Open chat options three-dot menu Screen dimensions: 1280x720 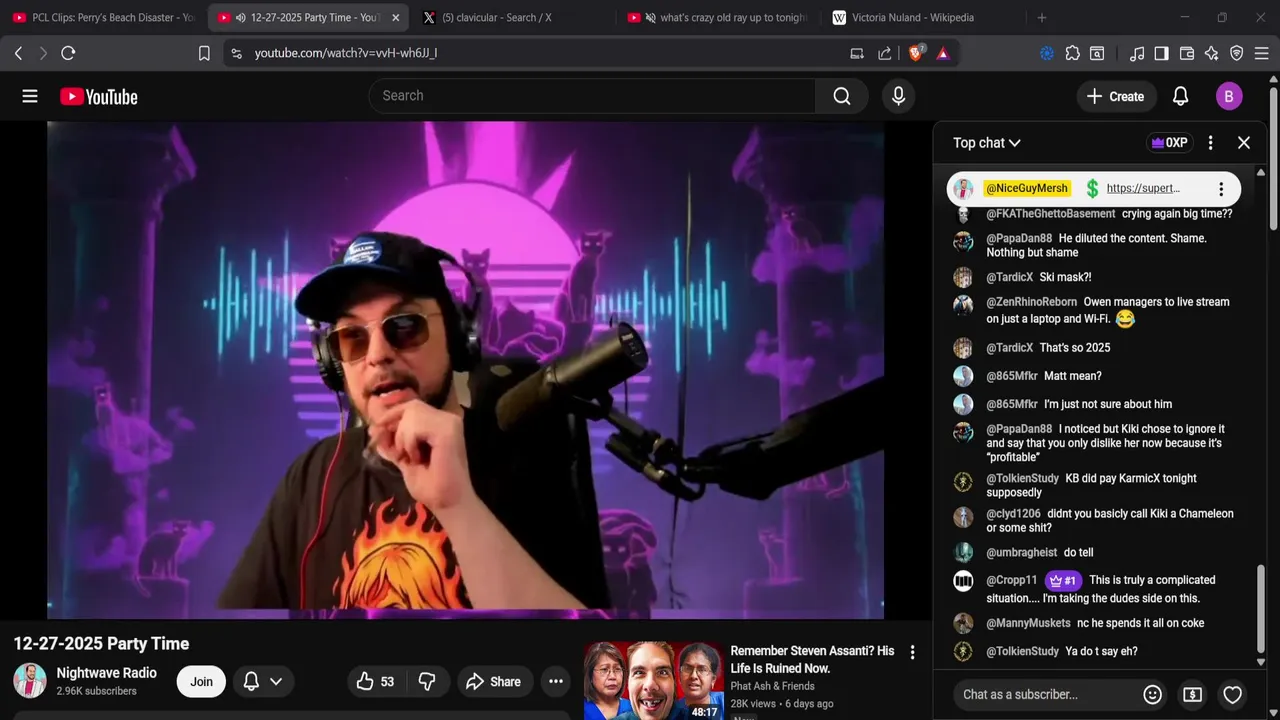tap(1210, 143)
